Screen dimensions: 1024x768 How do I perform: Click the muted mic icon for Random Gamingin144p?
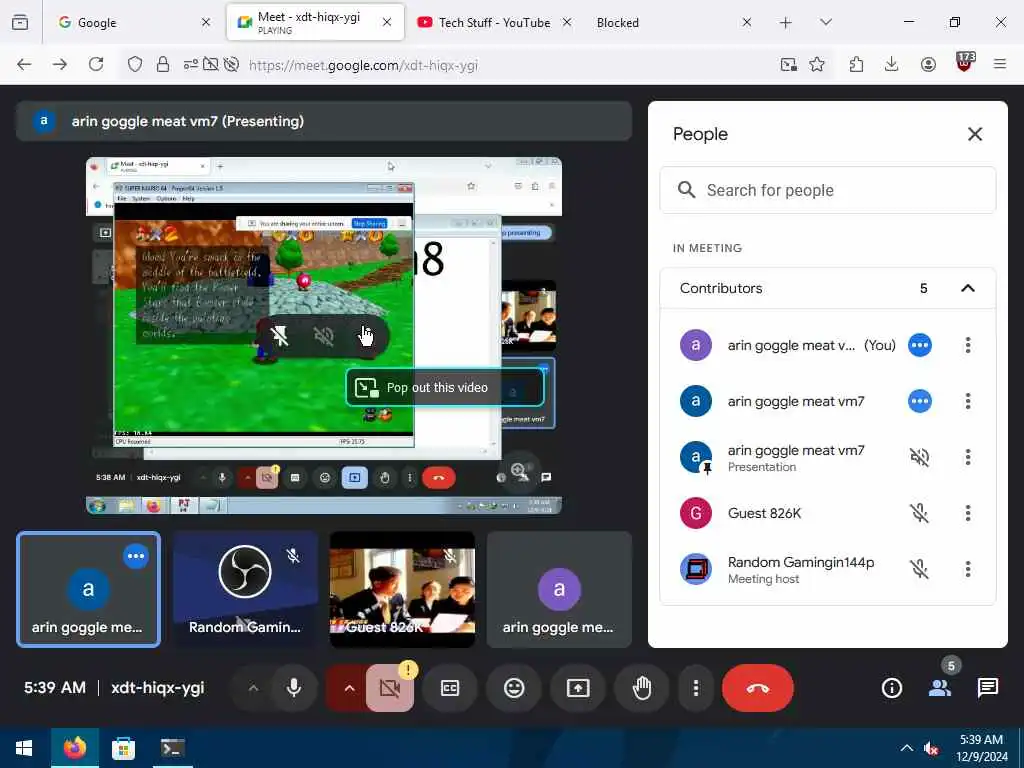[920, 569]
